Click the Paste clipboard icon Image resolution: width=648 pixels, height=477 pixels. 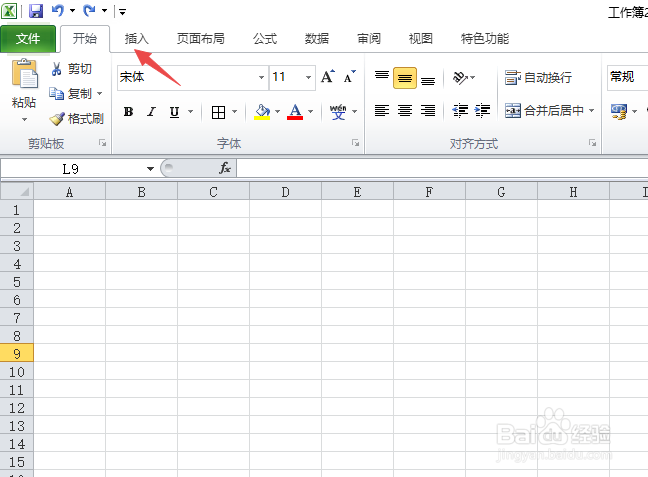pyautogui.click(x=24, y=74)
